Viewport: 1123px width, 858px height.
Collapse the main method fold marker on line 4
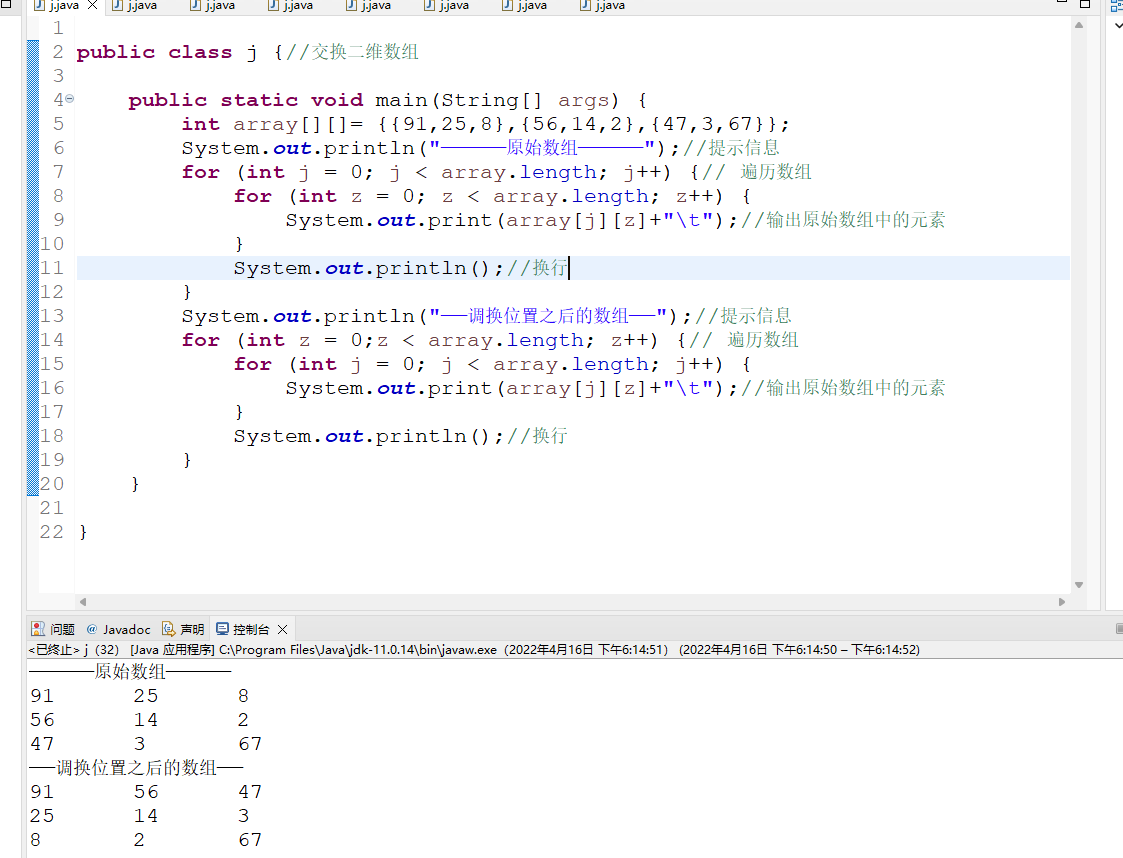click(x=69, y=99)
